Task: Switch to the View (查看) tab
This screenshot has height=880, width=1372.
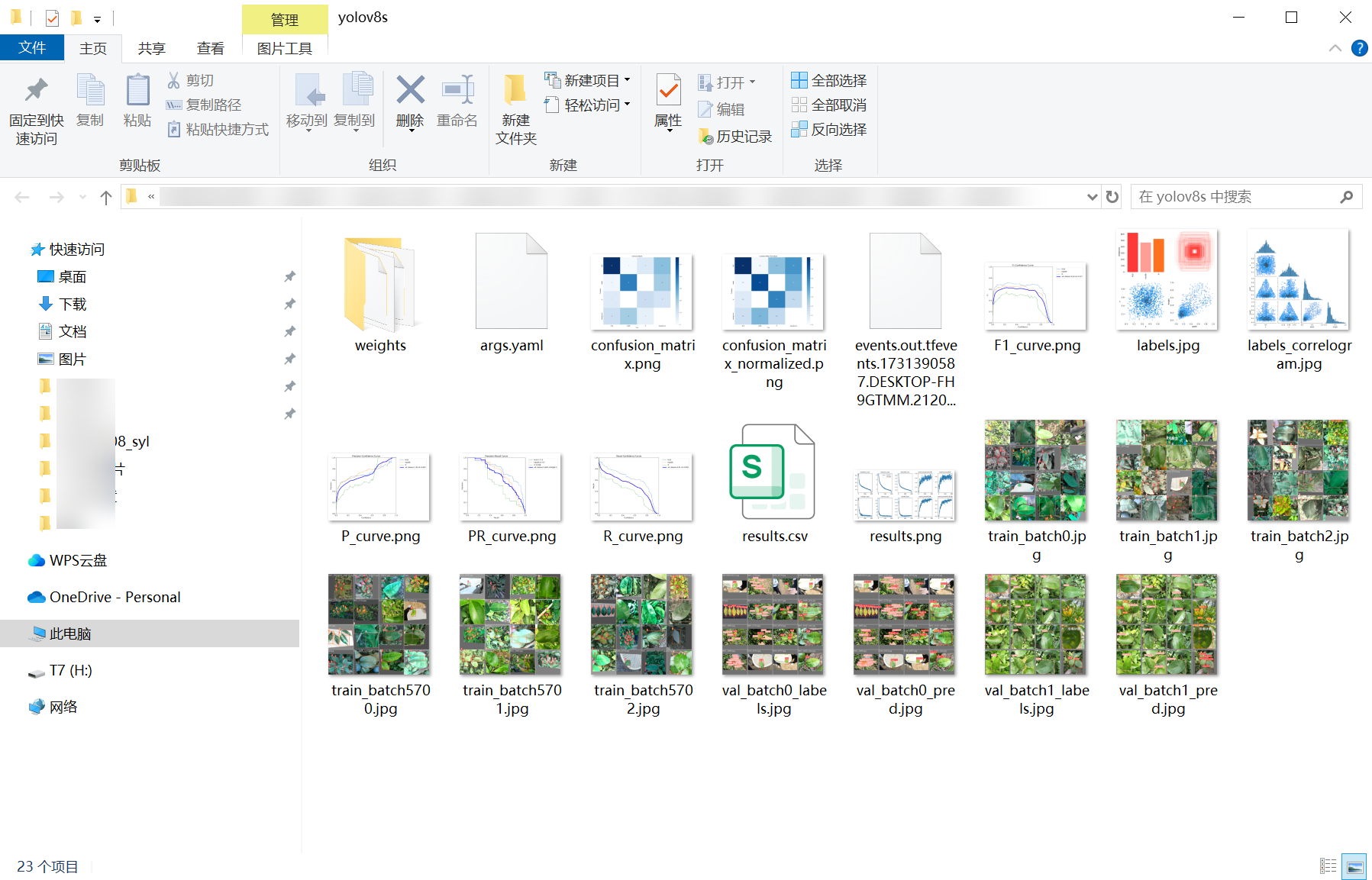Action: point(210,49)
